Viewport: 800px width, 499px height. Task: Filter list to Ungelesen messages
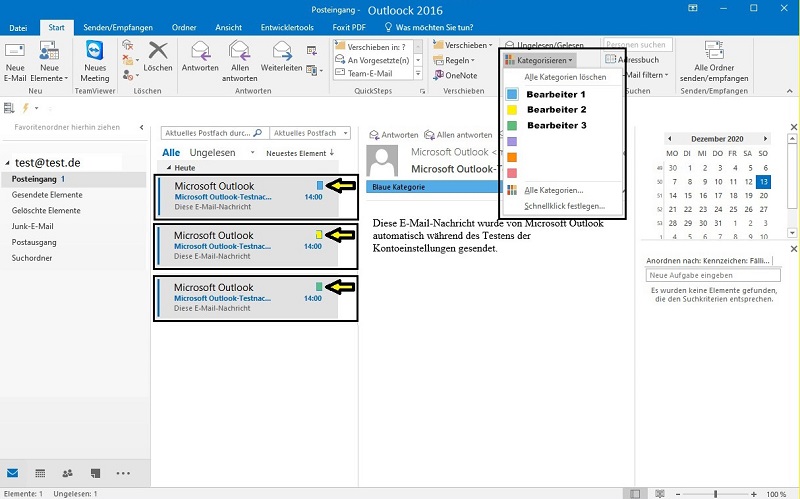pyautogui.click(x=212, y=153)
